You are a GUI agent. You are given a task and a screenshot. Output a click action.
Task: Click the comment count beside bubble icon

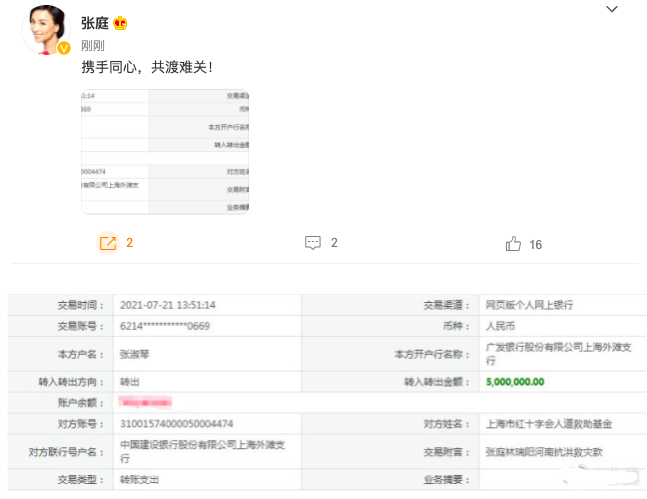coord(334,243)
